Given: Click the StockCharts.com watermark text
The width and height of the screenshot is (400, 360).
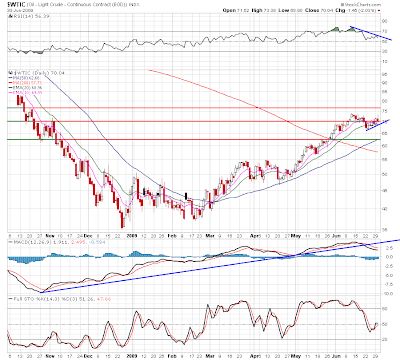Looking at the screenshot, I should [362, 5].
